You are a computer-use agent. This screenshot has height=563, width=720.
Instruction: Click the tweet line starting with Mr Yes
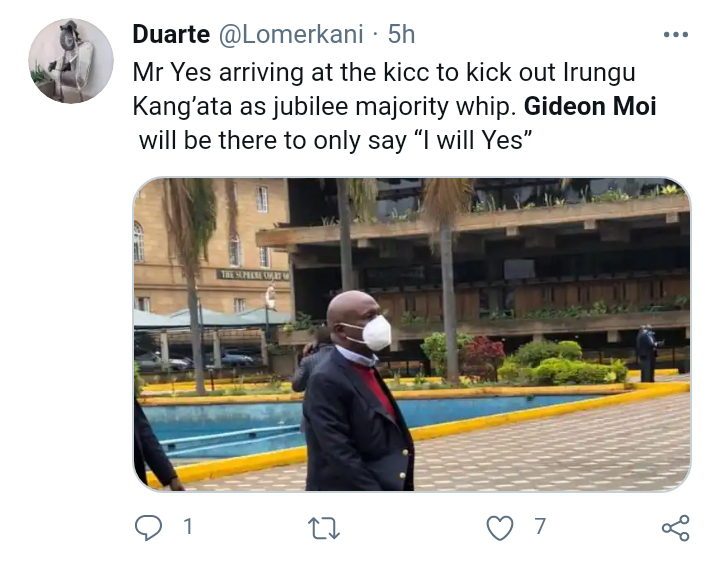384,73
